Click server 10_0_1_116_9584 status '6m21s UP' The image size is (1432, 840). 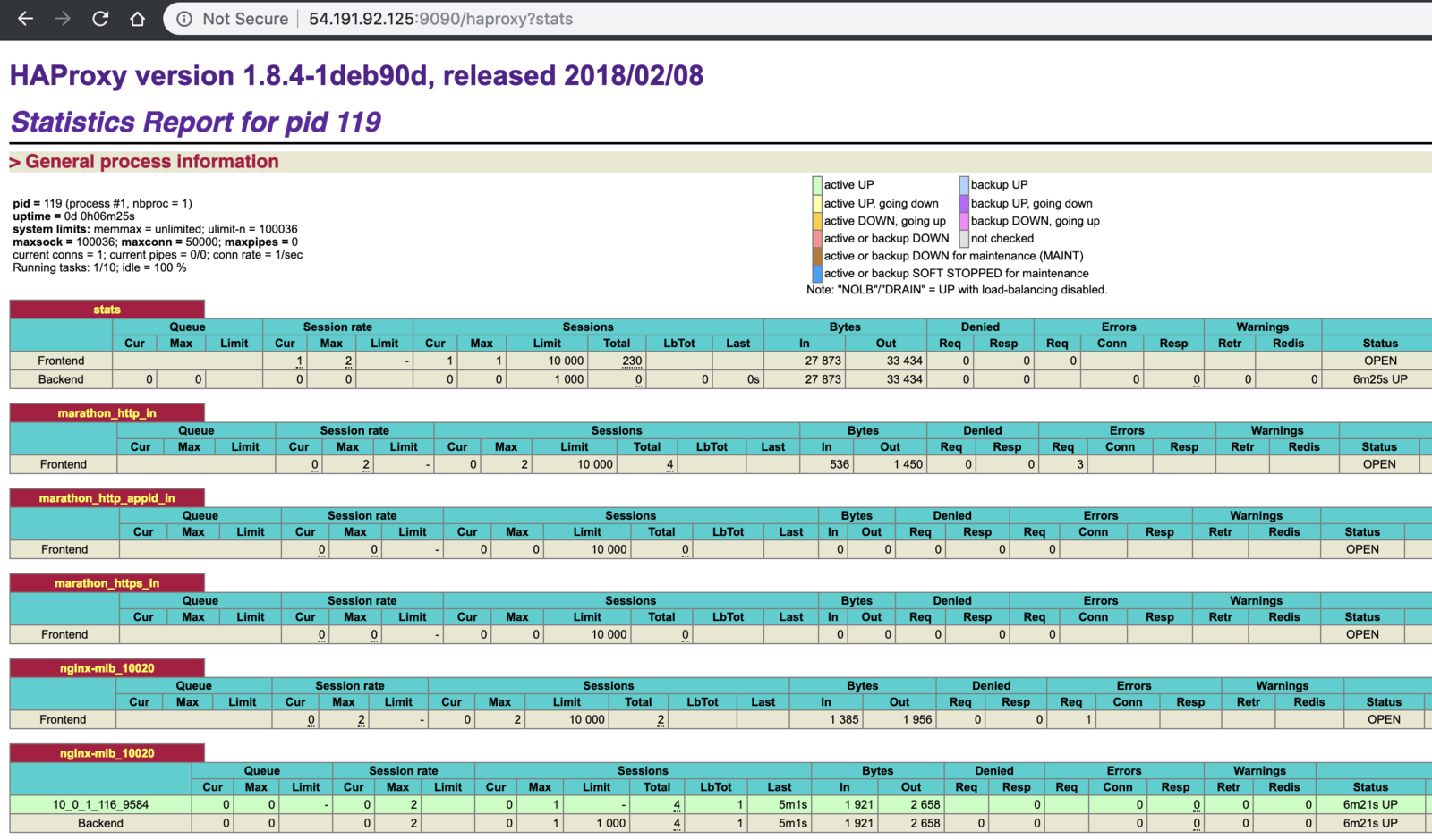[x=1370, y=804]
